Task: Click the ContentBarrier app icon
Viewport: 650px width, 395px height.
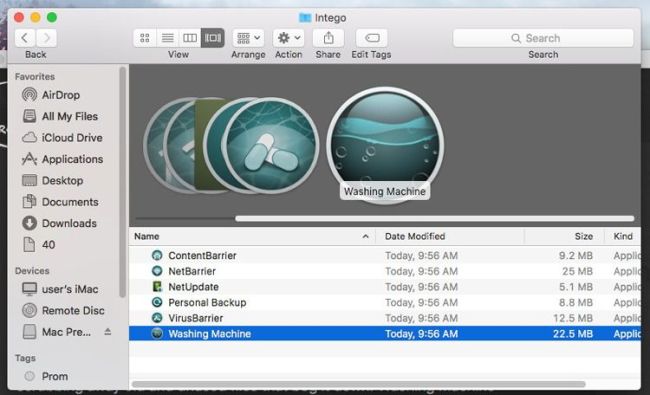Action: [157, 255]
